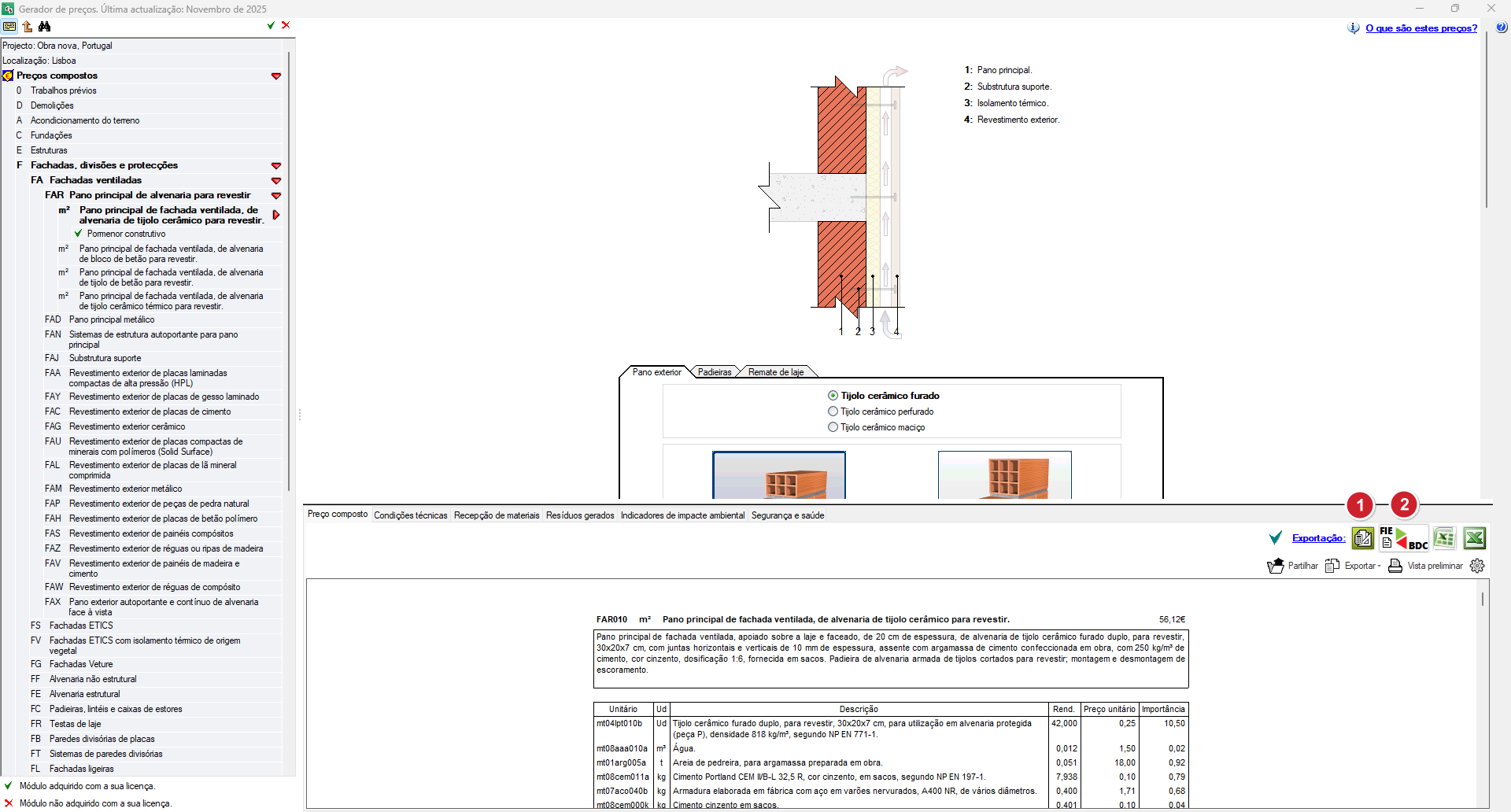Collapse the Fachadas ventiladas node arrow
1511x812 pixels.
[x=276, y=181]
